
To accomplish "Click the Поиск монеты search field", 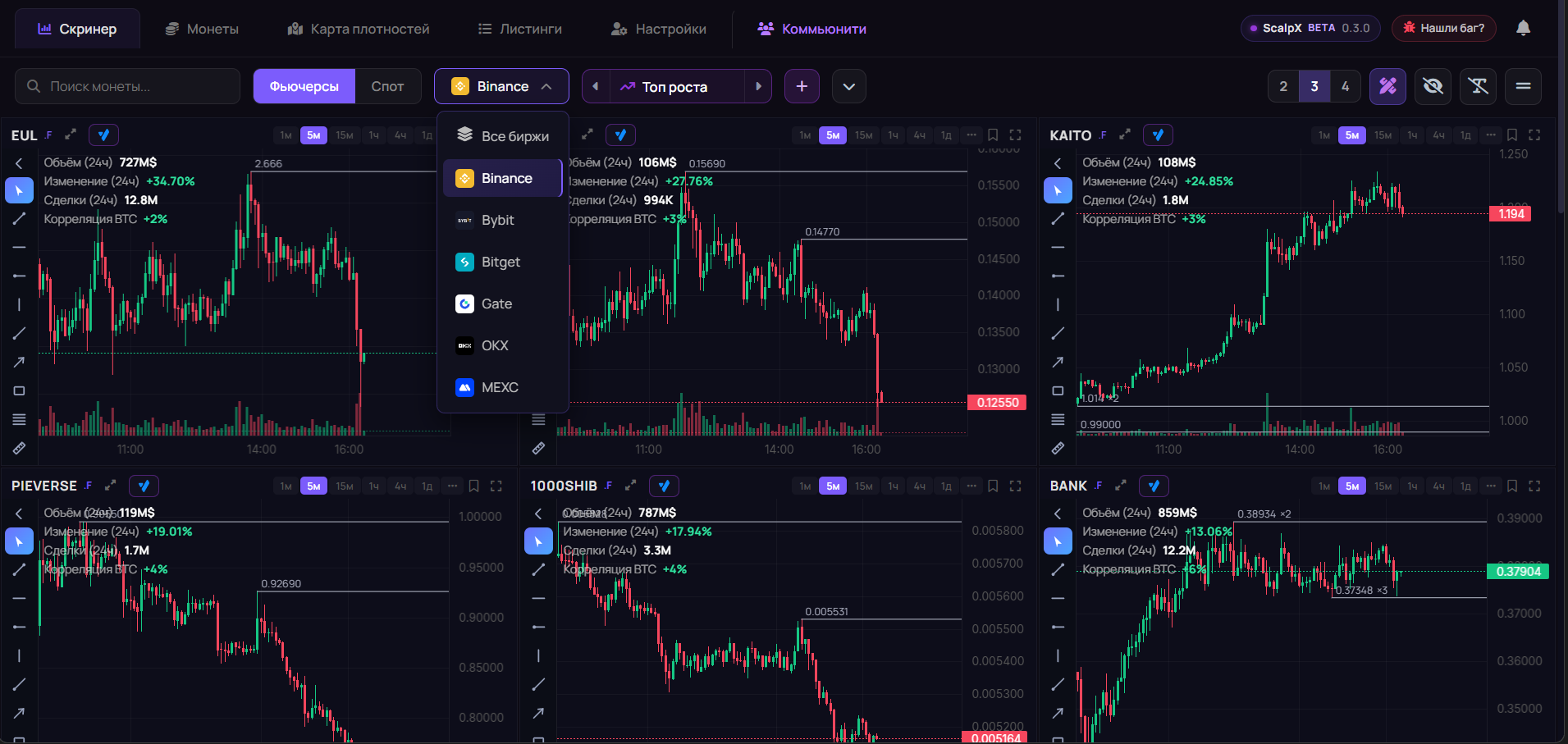I will pos(128,86).
